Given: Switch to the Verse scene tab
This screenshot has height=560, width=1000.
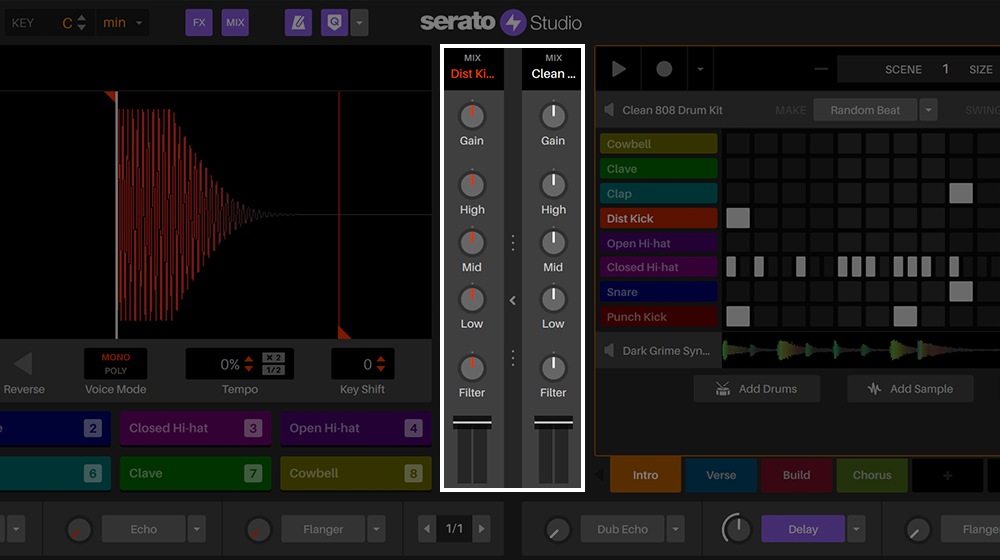Looking at the screenshot, I should tap(721, 475).
